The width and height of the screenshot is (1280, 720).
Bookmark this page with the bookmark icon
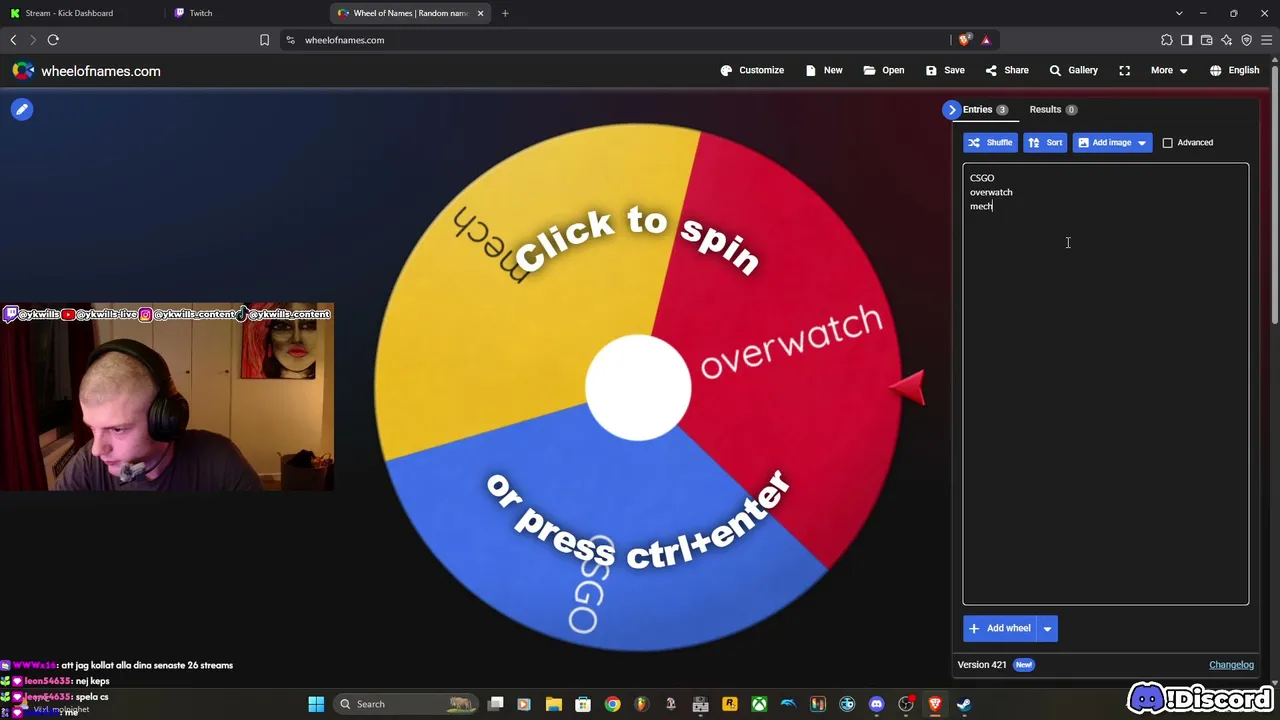coord(264,40)
